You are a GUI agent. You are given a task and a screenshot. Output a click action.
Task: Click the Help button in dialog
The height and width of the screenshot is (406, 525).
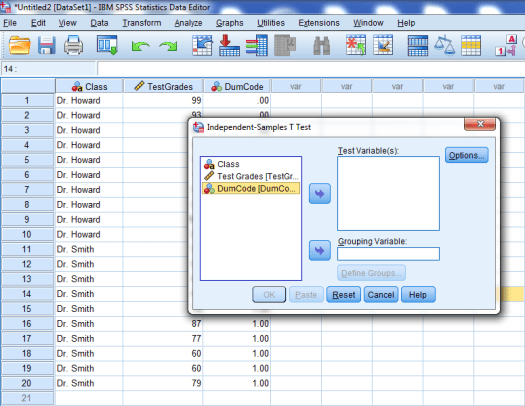tap(418, 295)
